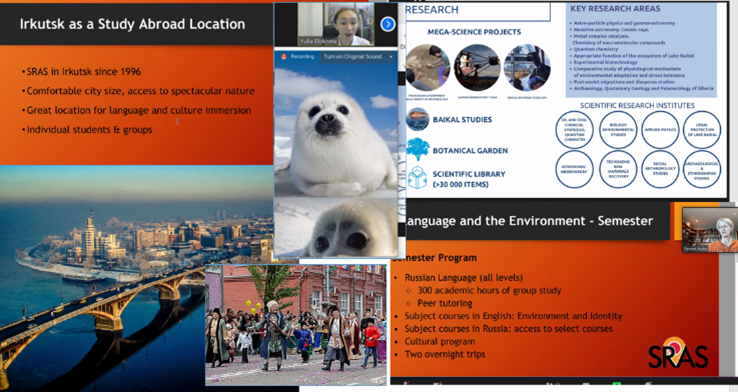Click the red Recording indicator icon

click(284, 56)
